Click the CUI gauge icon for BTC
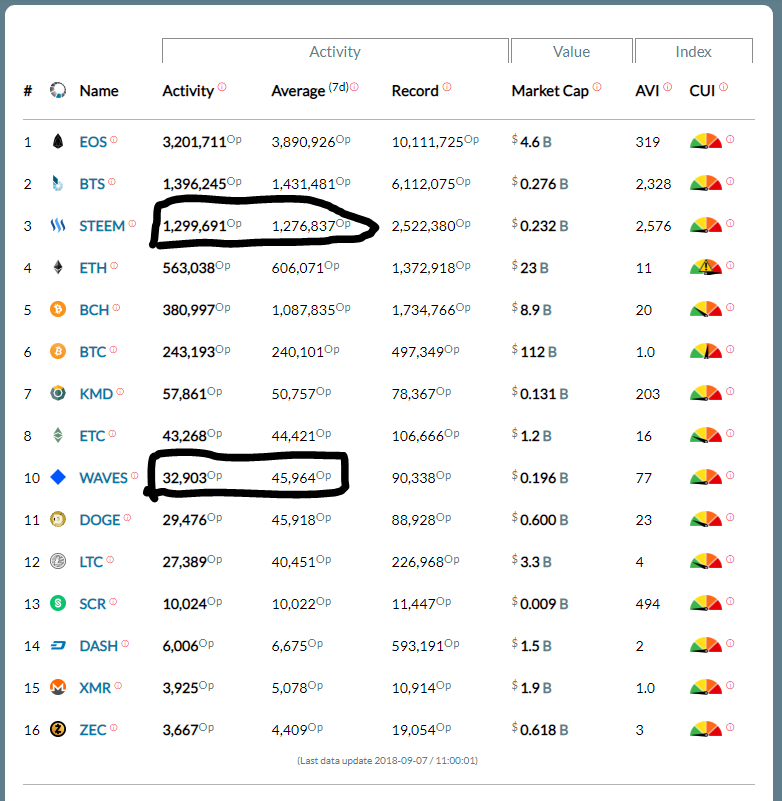The height and width of the screenshot is (801, 782). [705, 351]
